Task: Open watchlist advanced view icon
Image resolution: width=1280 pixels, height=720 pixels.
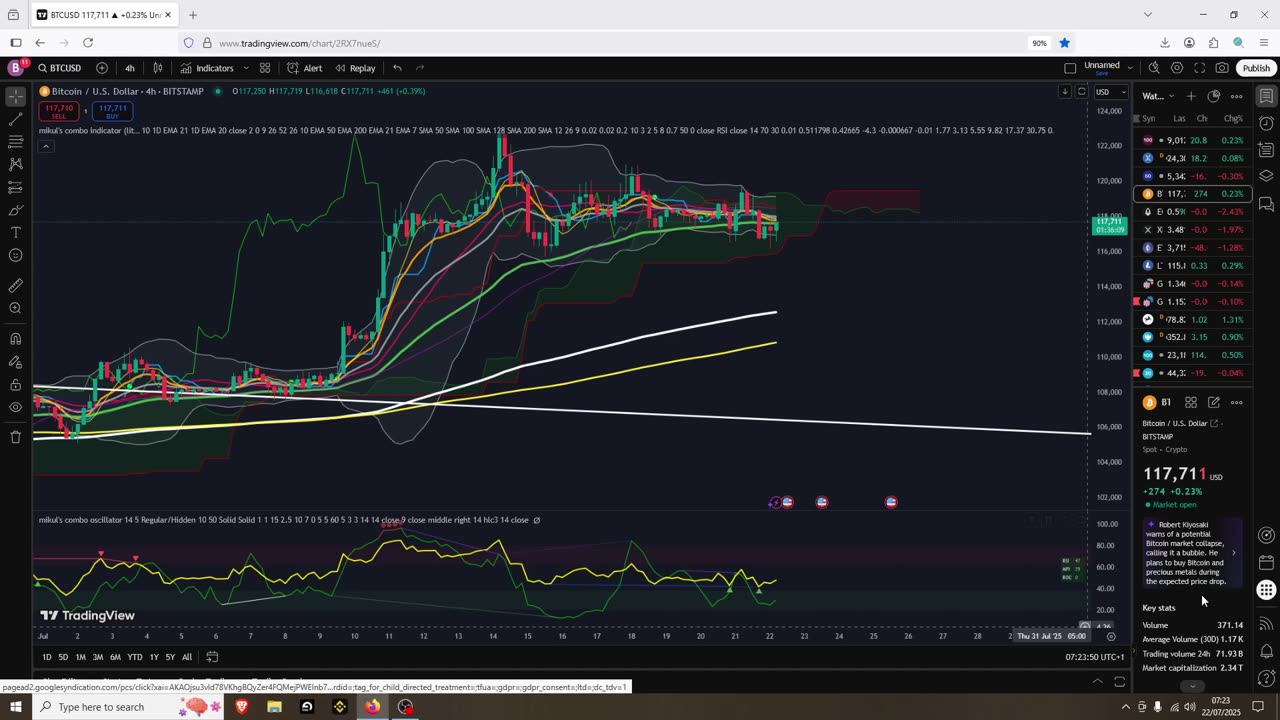Action: (1214, 96)
